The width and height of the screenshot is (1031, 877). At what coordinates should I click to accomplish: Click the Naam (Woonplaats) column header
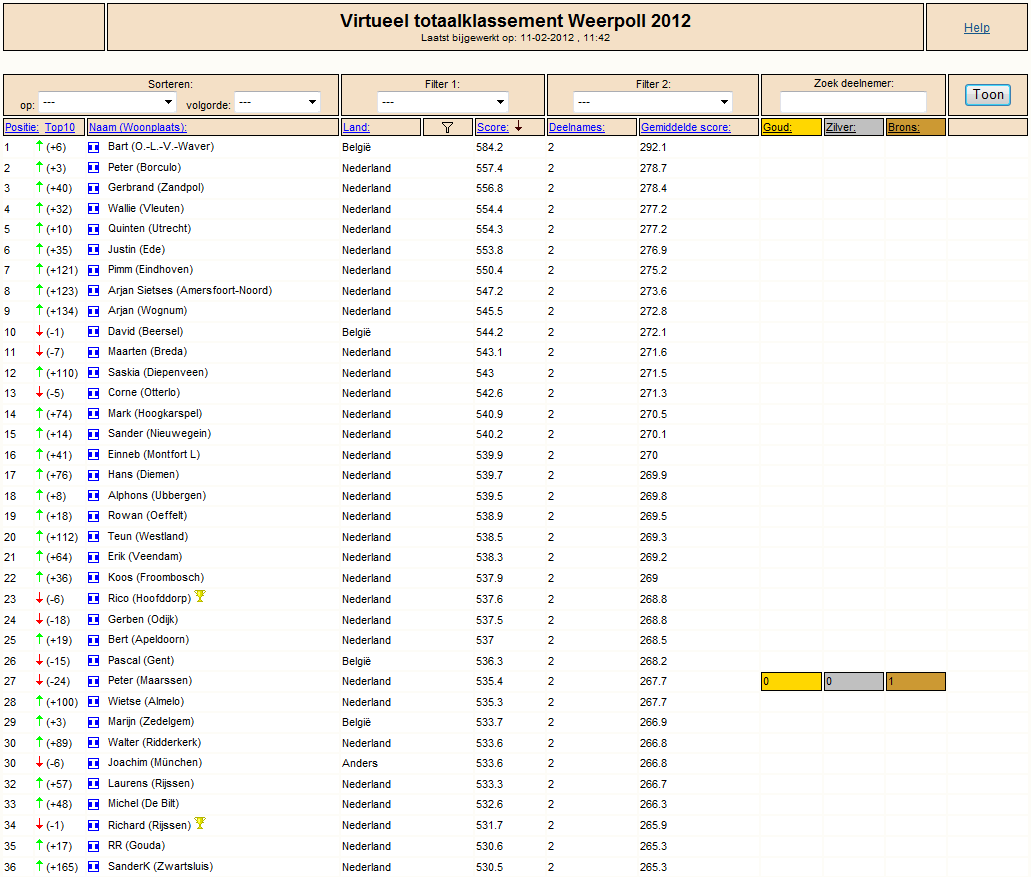138,128
